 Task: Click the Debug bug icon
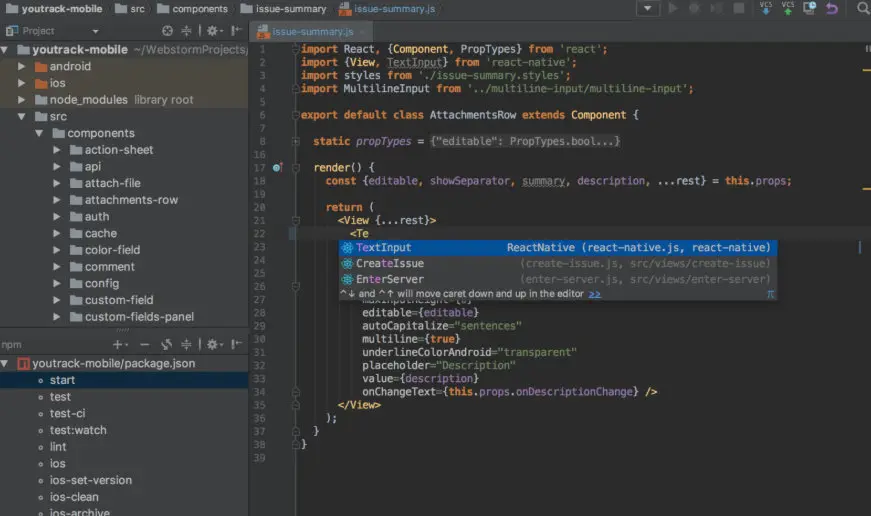694,8
